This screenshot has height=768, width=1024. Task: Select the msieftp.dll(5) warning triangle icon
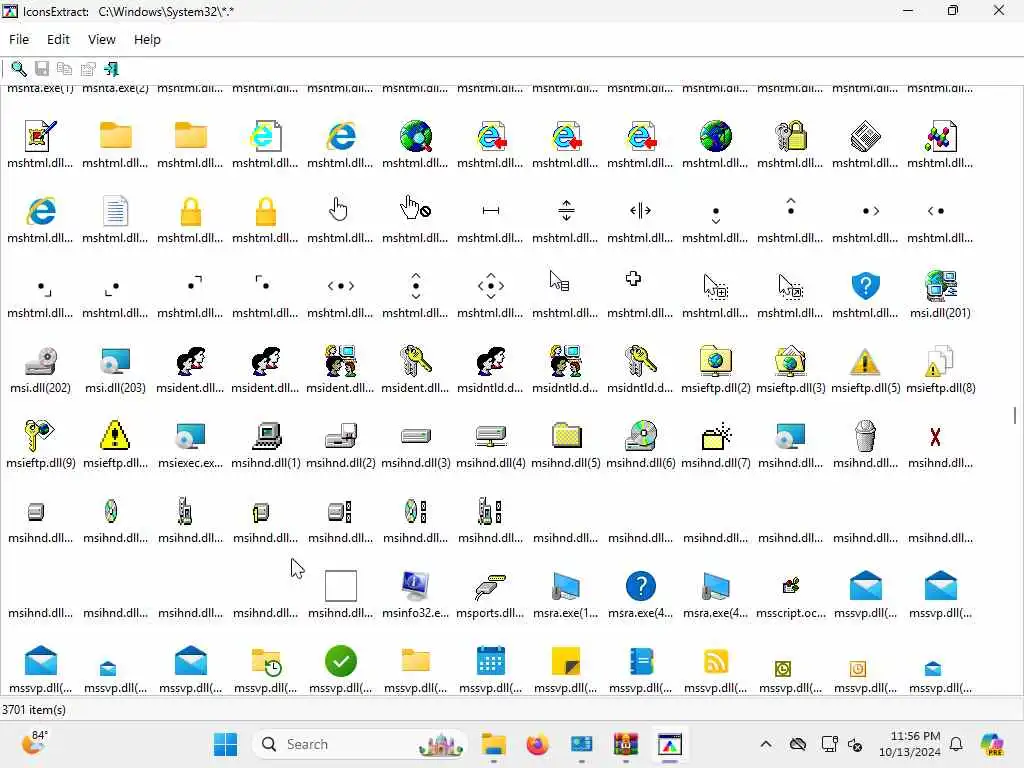(x=865, y=360)
